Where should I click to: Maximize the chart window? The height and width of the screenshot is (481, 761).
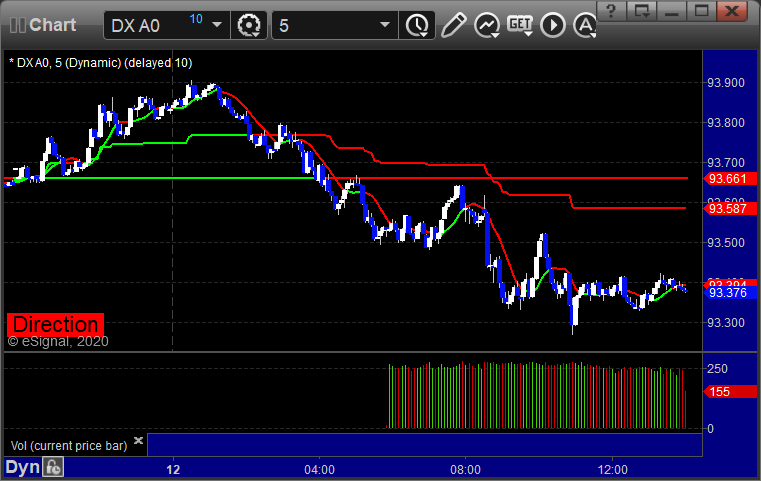(x=701, y=11)
